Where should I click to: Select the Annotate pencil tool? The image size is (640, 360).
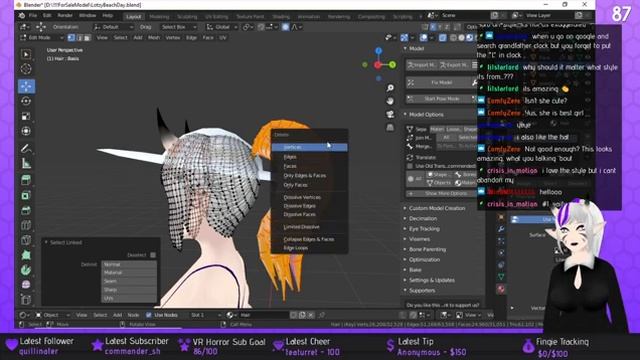click(x=26, y=149)
